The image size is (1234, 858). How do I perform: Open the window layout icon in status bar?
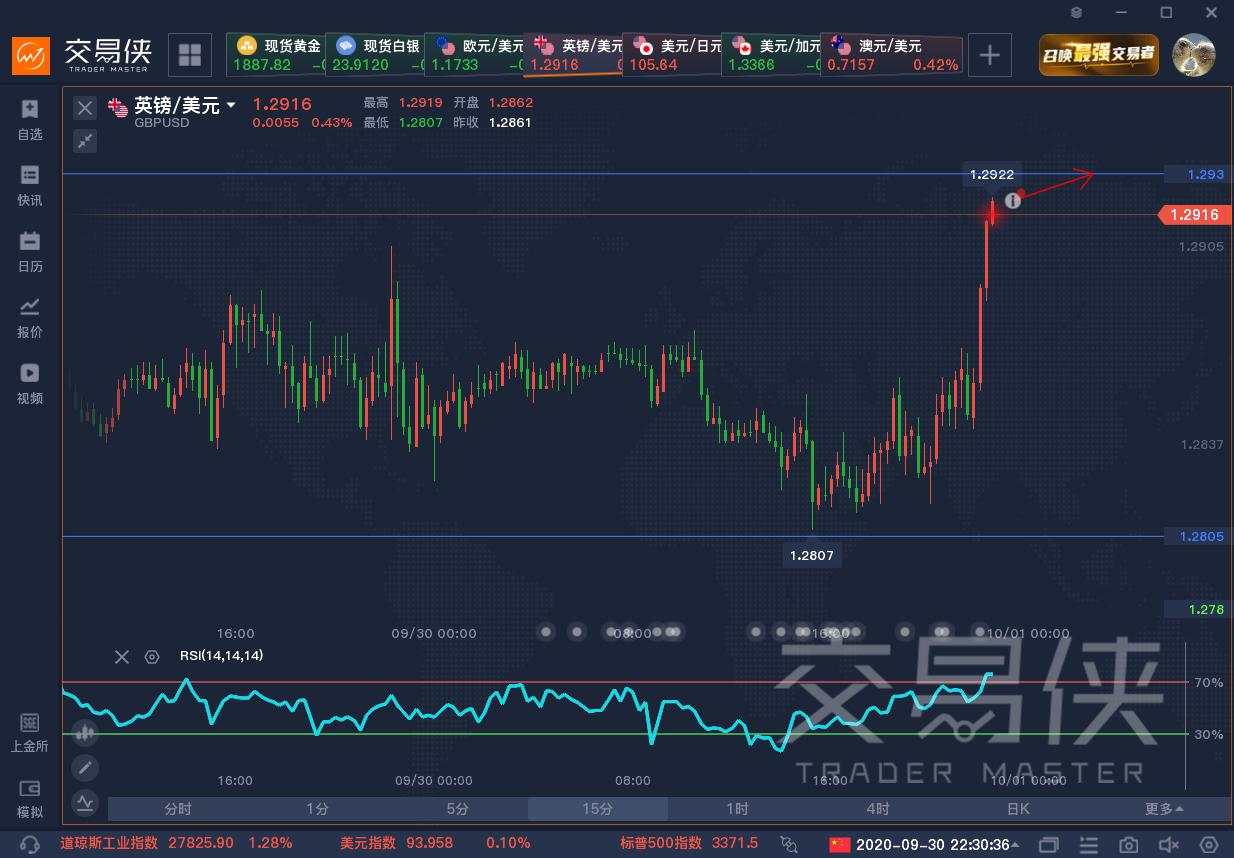click(x=1049, y=844)
